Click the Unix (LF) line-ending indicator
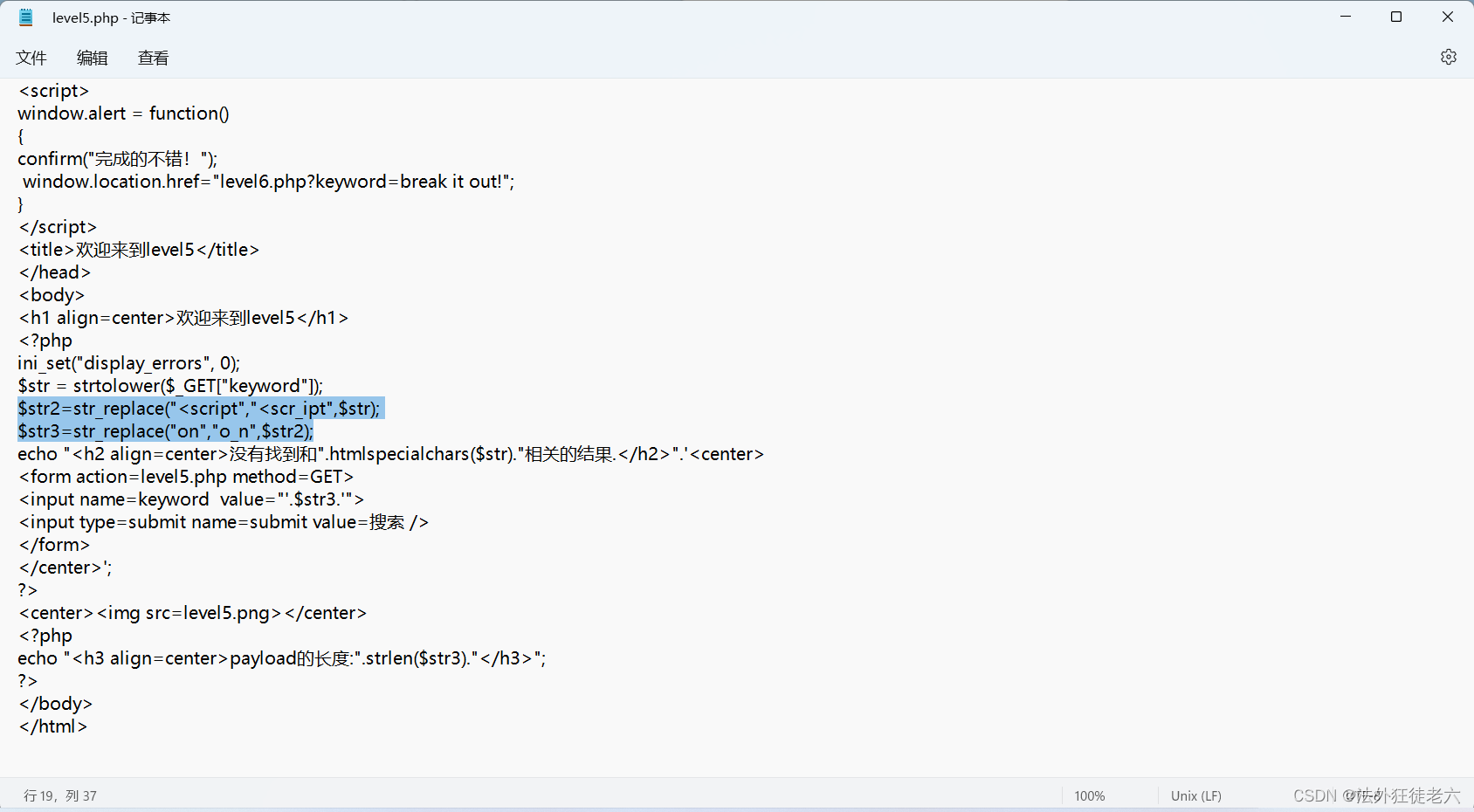This screenshot has width=1474, height=812. click(x=1195, y=795)
